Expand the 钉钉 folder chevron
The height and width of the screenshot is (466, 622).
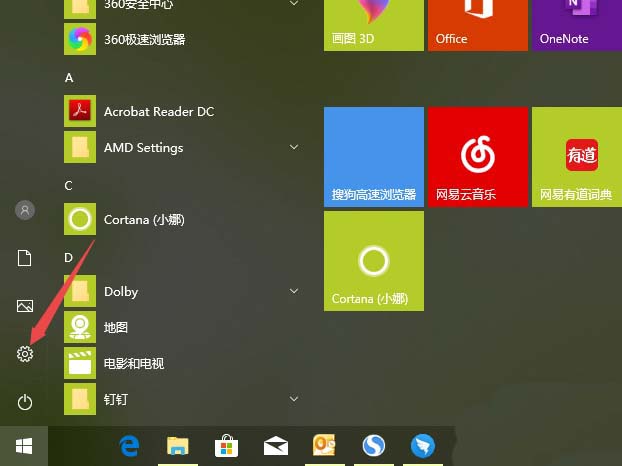(294, 399)
